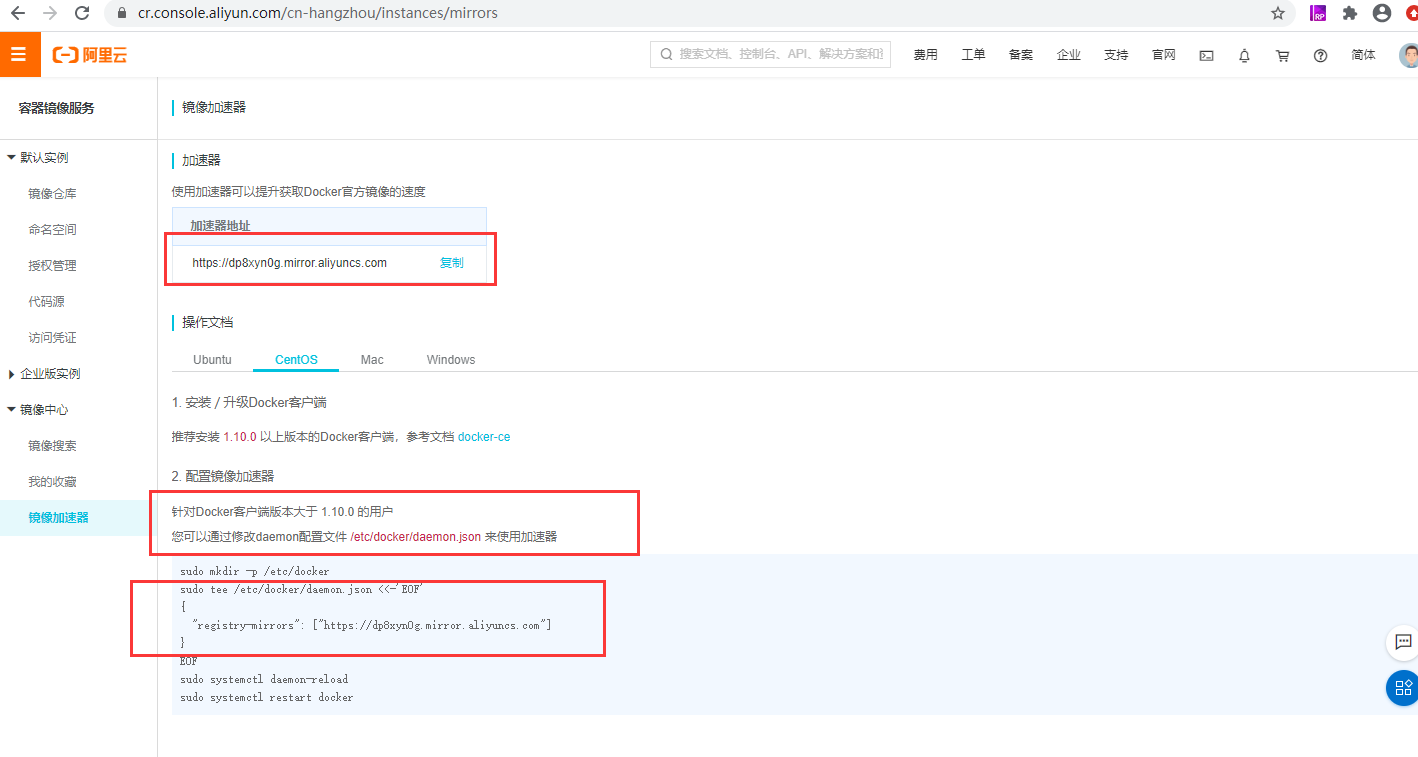
Task: Switch to the Windows tab
Action: pos(451,359)
